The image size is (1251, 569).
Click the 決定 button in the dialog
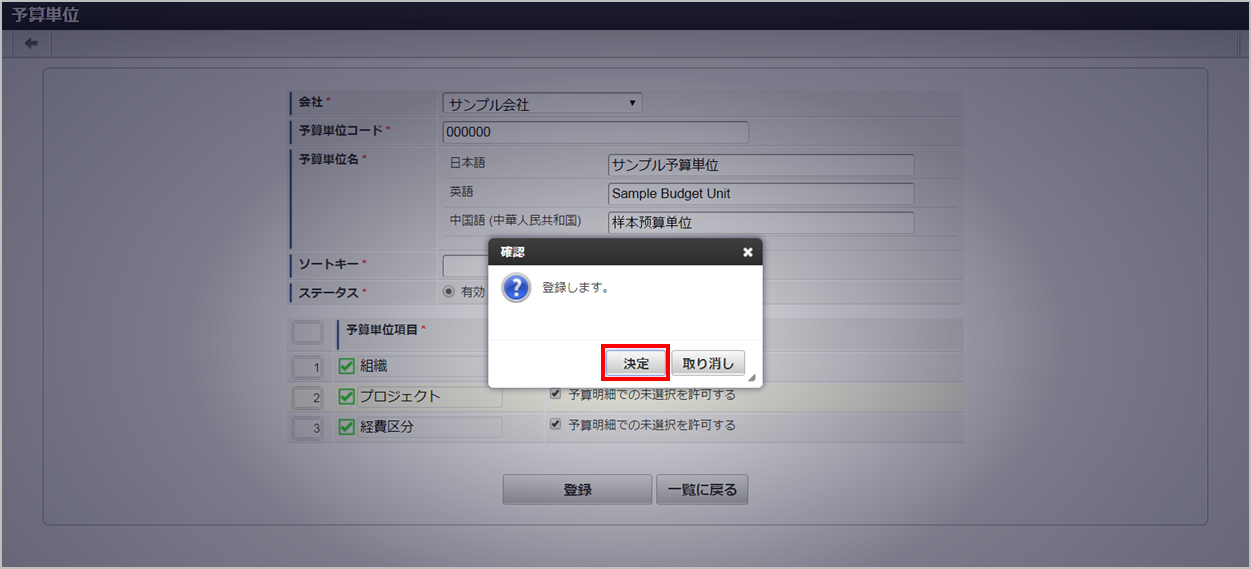636,363
